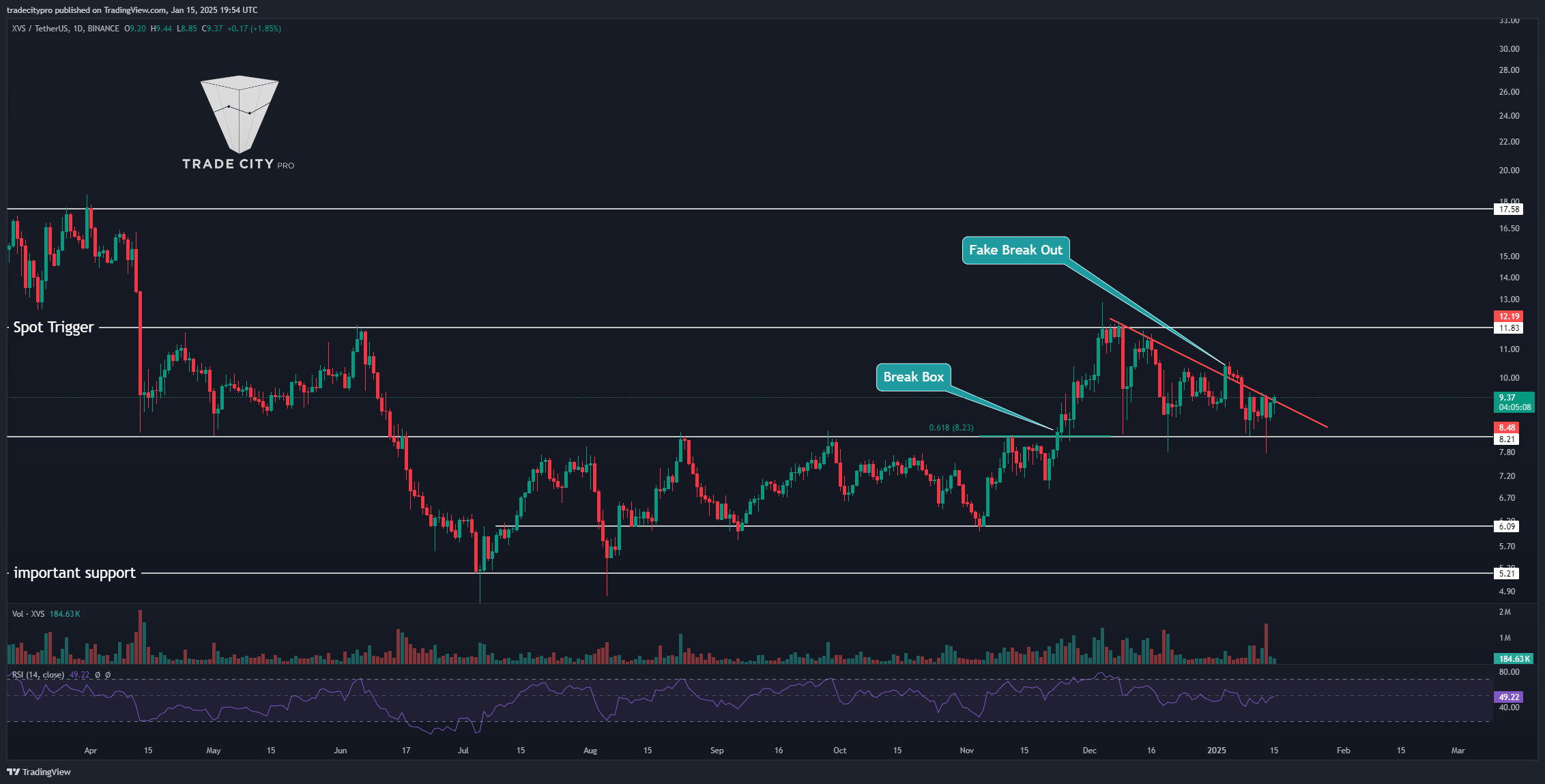Click the 5.21 price axis label

[1507, 574]
